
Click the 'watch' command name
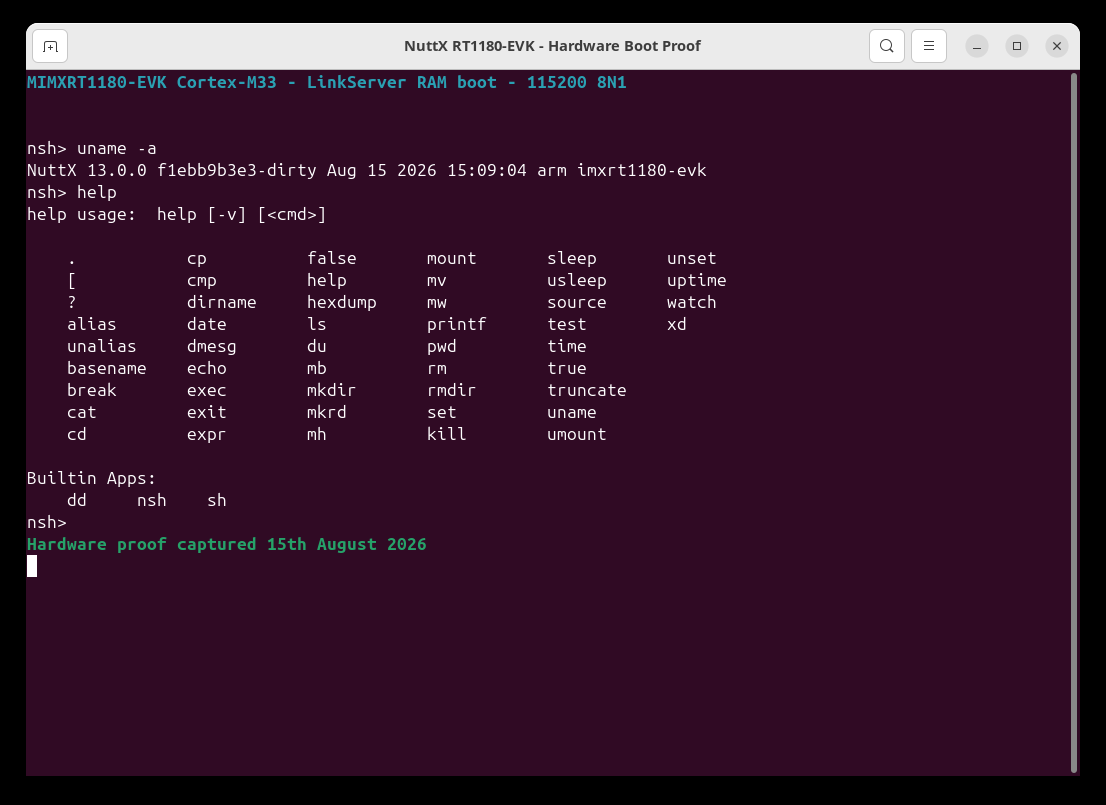(692, 302)
